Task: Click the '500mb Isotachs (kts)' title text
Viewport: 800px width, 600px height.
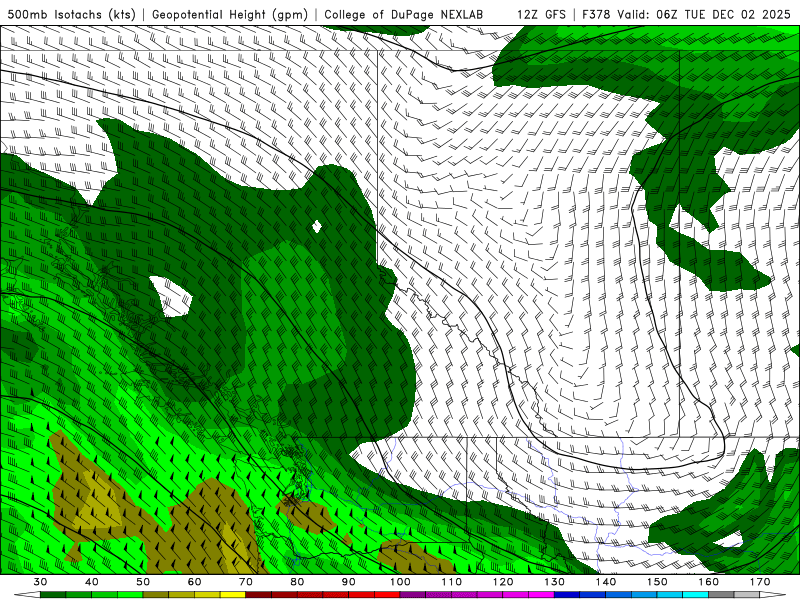Action: pyautogui.click(x=72, y=14)
